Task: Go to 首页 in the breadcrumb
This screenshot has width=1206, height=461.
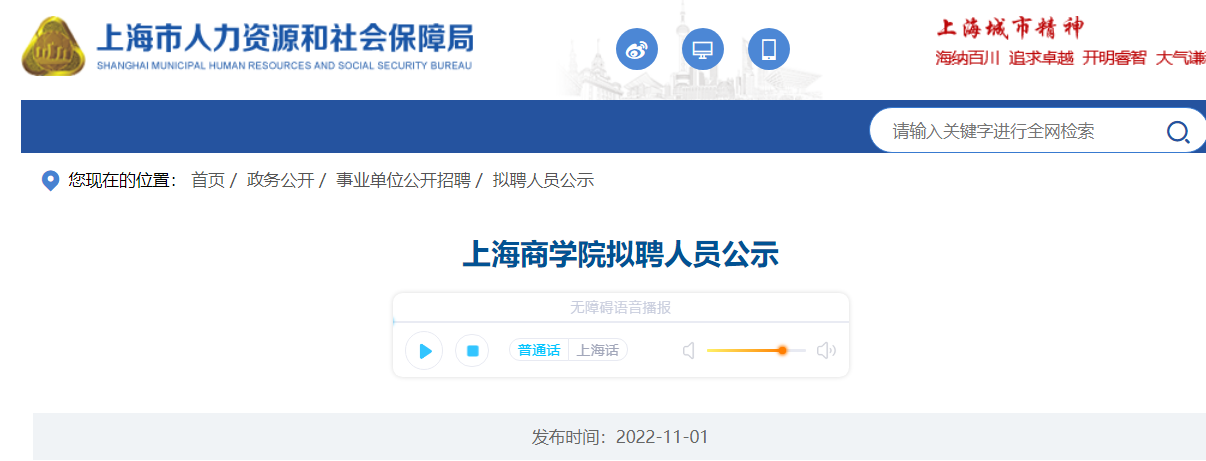Action: [x=208, y=181]
